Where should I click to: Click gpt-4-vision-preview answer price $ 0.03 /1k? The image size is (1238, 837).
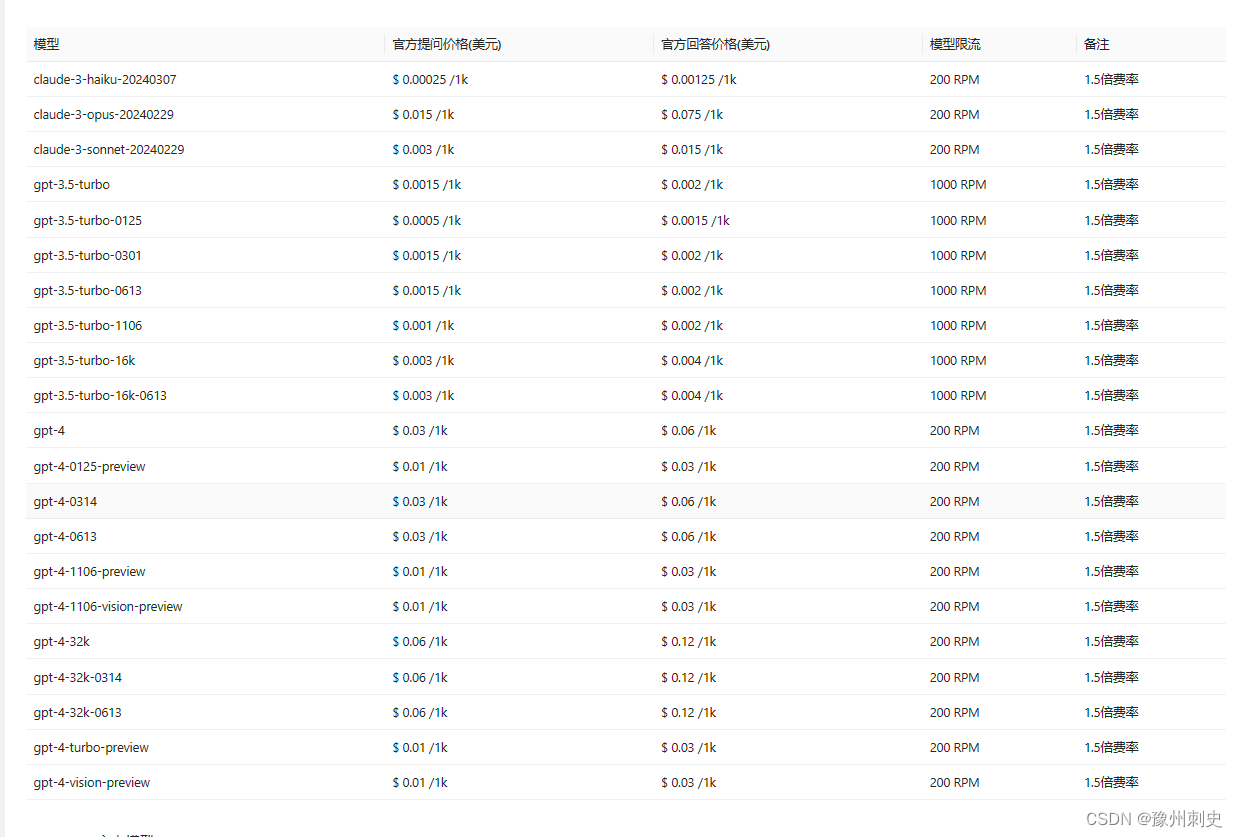tap(689, 782)
